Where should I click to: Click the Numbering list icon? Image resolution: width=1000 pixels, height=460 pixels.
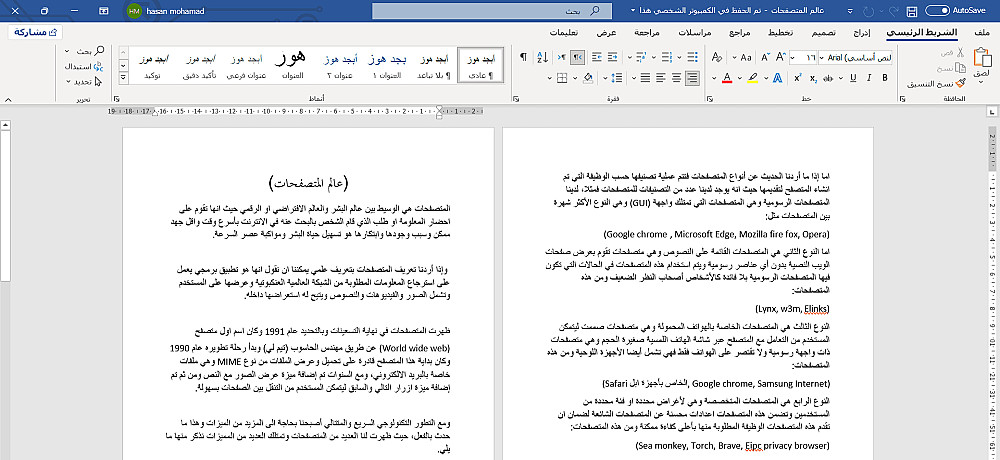666,57
